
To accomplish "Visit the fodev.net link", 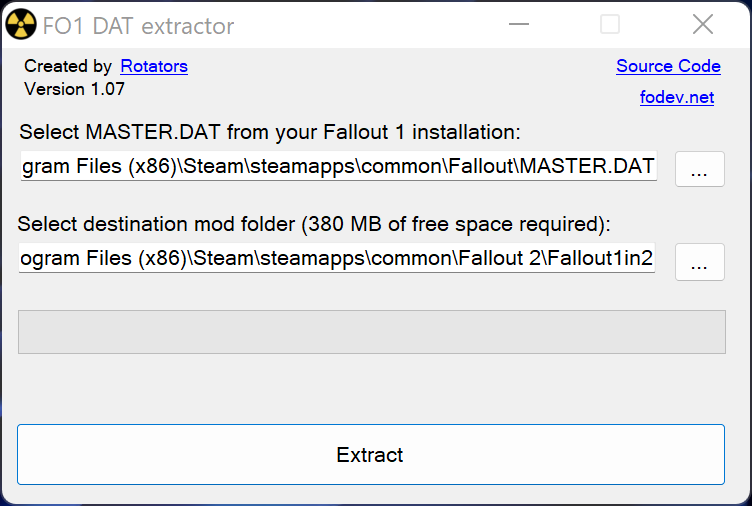I will point(677,97).
